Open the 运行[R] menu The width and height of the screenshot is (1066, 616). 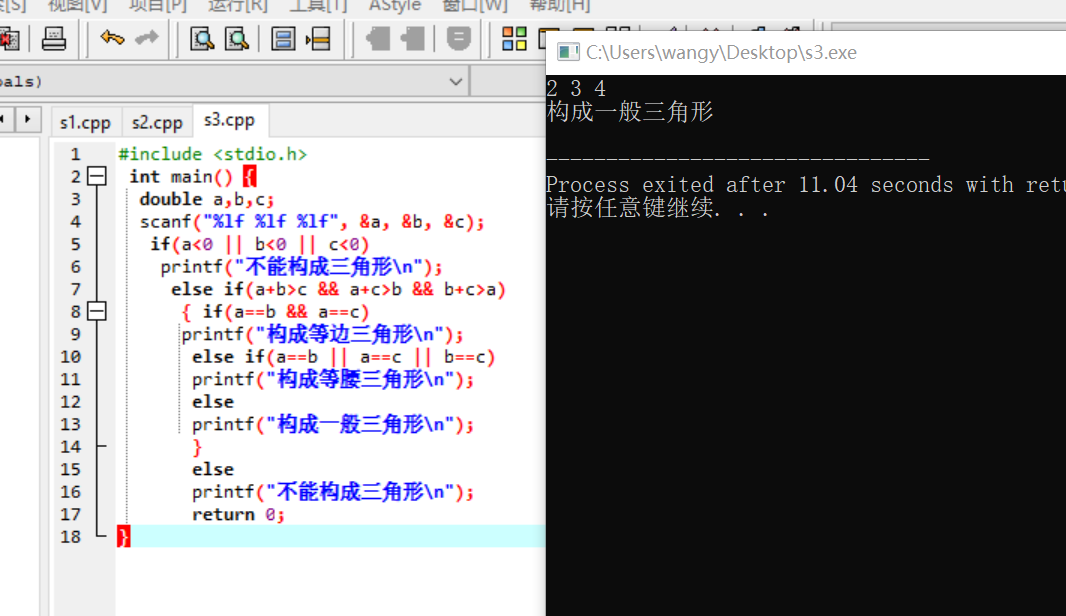coord(238,6)
